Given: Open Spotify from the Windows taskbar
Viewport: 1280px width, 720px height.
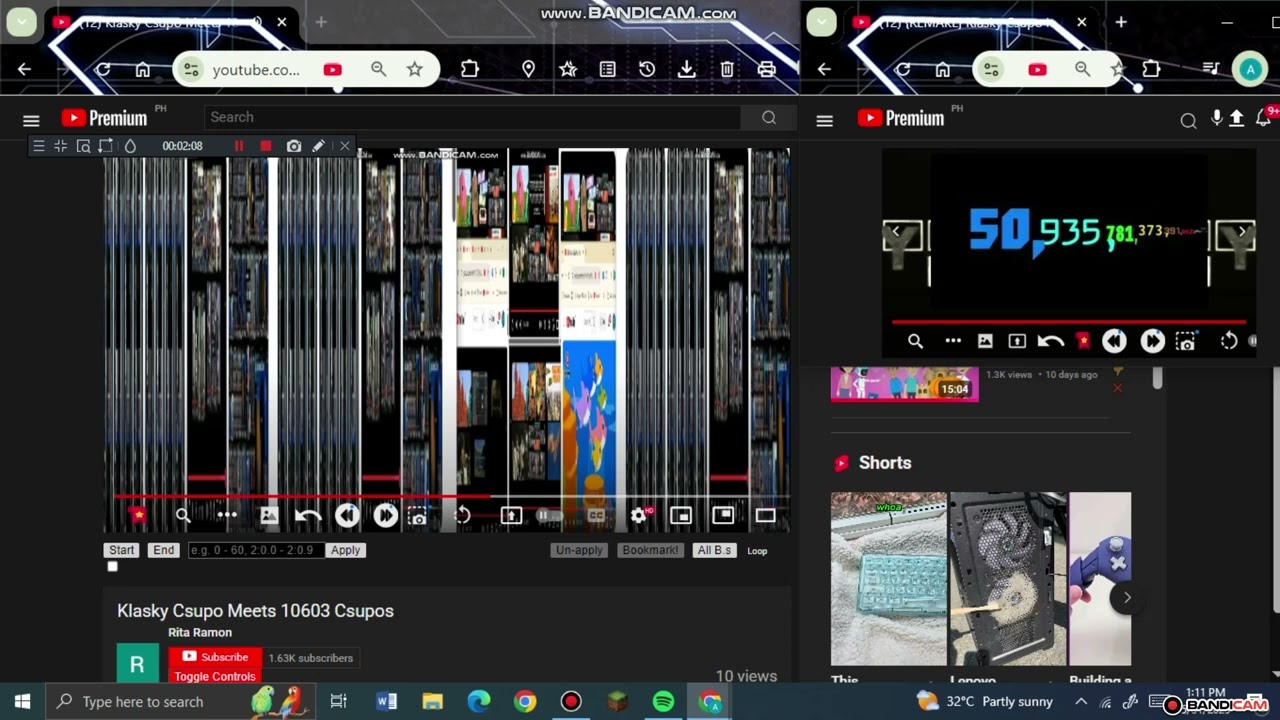Looking at the screenshot, I should pyautogui.click(x=663, y=702).
